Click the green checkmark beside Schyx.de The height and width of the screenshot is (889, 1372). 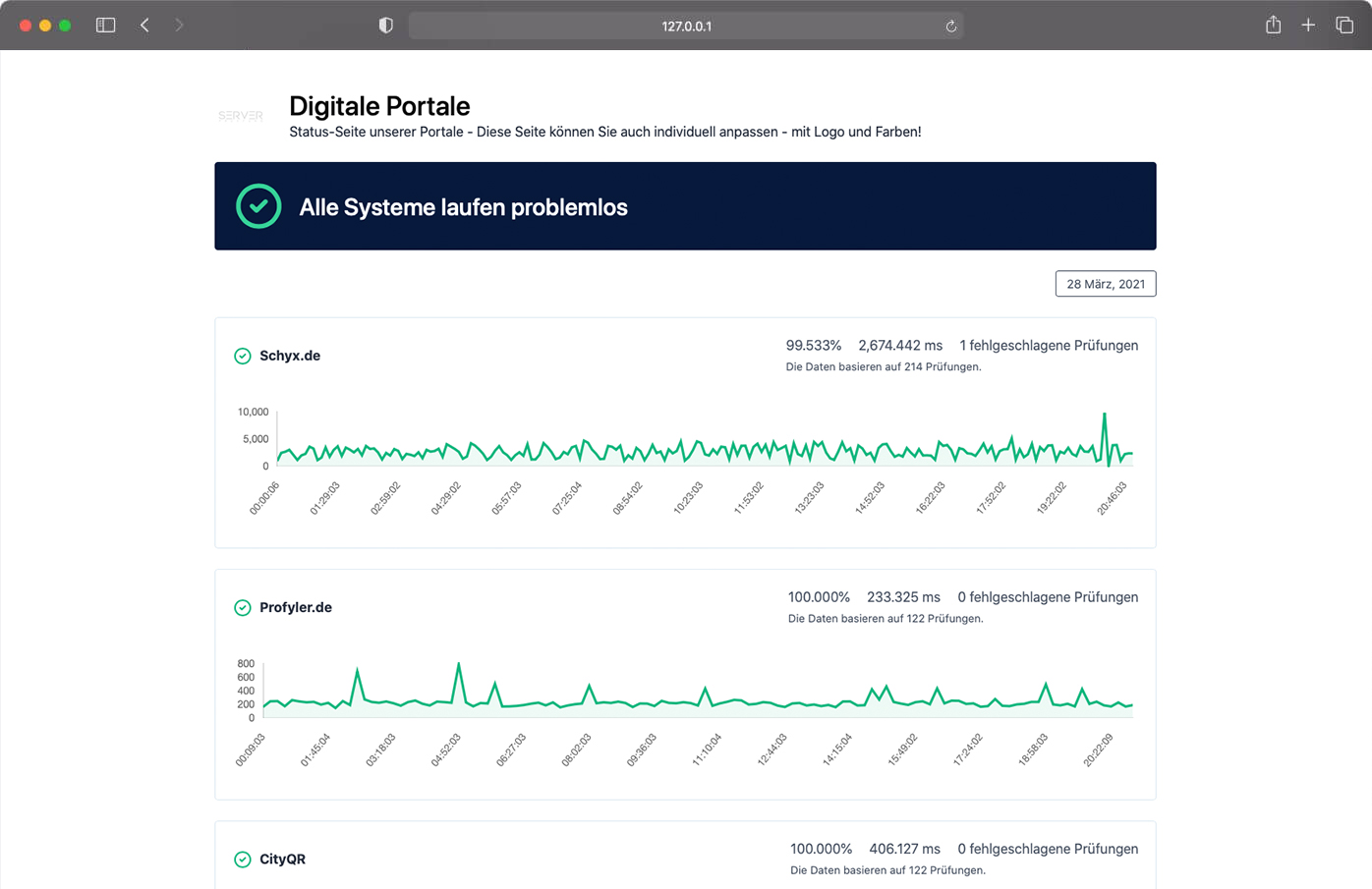(243, 356)
